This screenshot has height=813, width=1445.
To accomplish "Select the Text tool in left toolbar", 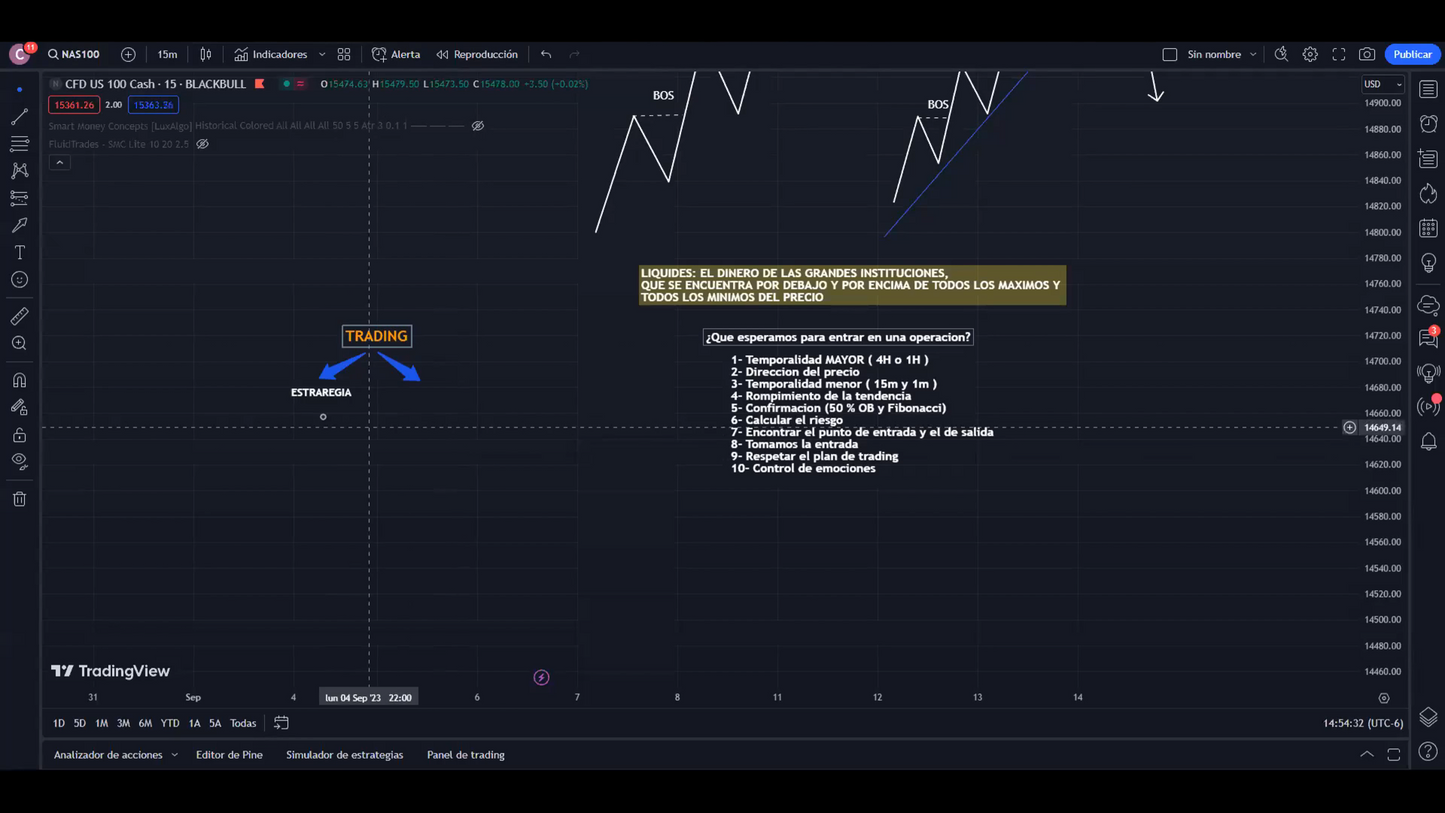I will (19, 253).
